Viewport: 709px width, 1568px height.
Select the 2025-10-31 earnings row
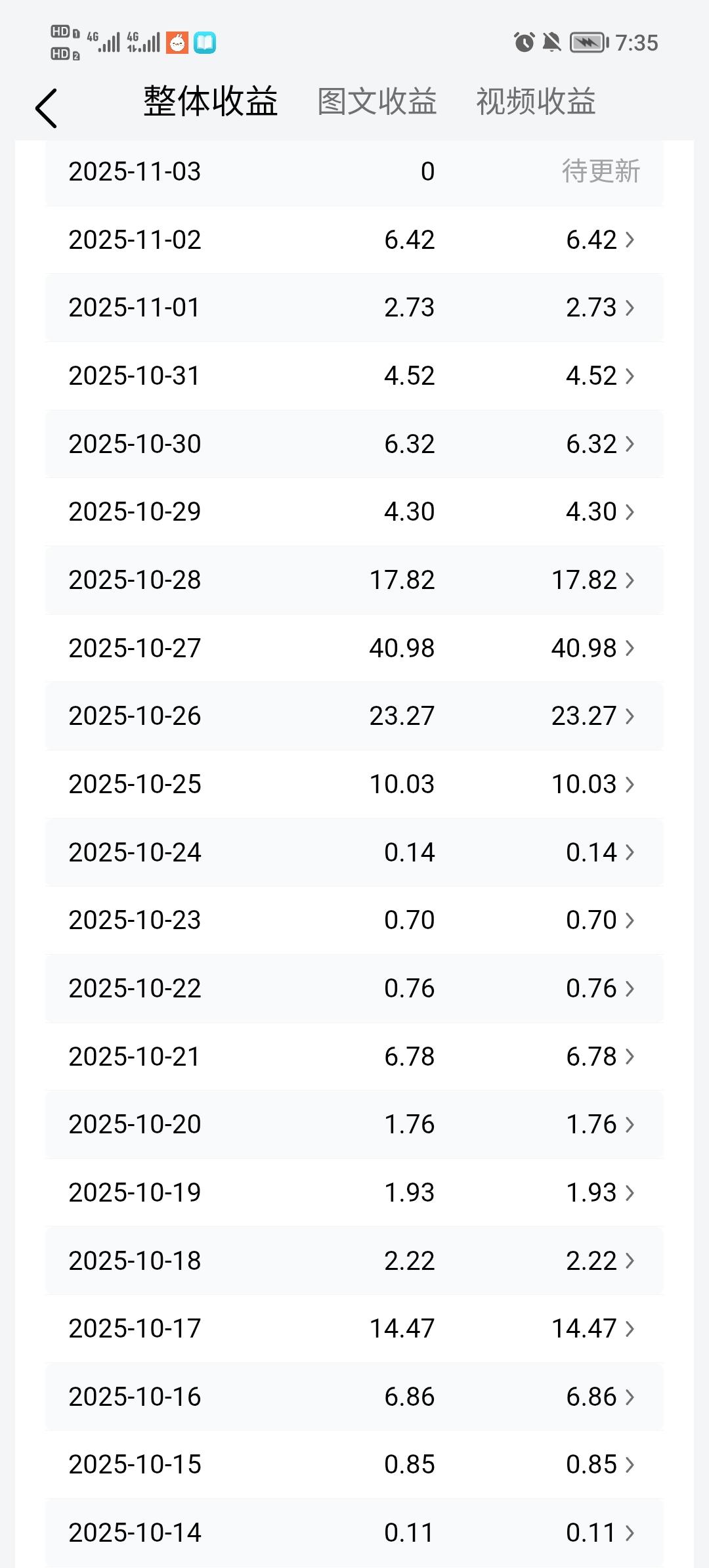[354, 376]
